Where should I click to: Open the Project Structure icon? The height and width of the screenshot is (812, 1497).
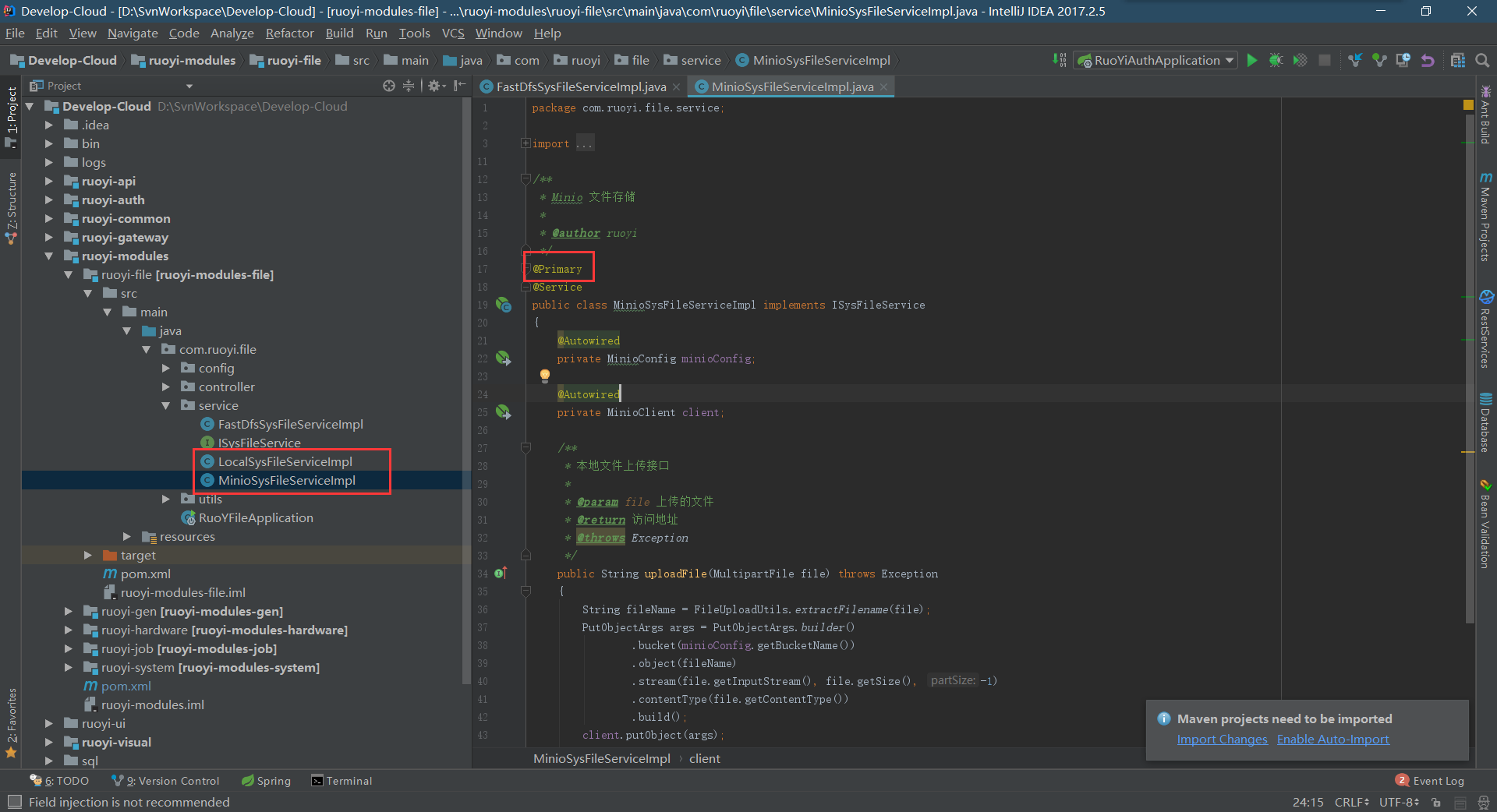(1458, 60)
